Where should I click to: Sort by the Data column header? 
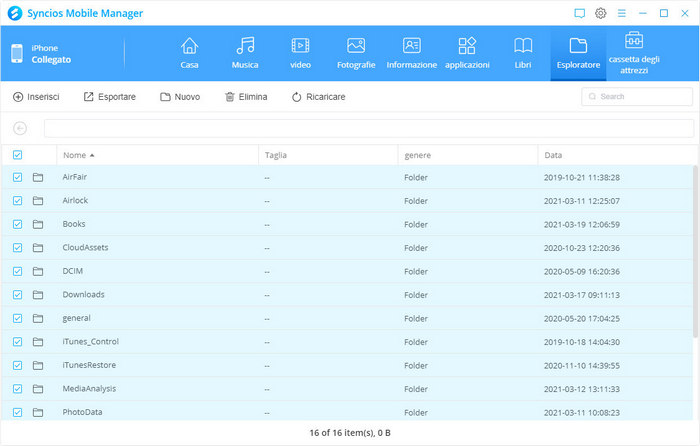pos(616,155)
